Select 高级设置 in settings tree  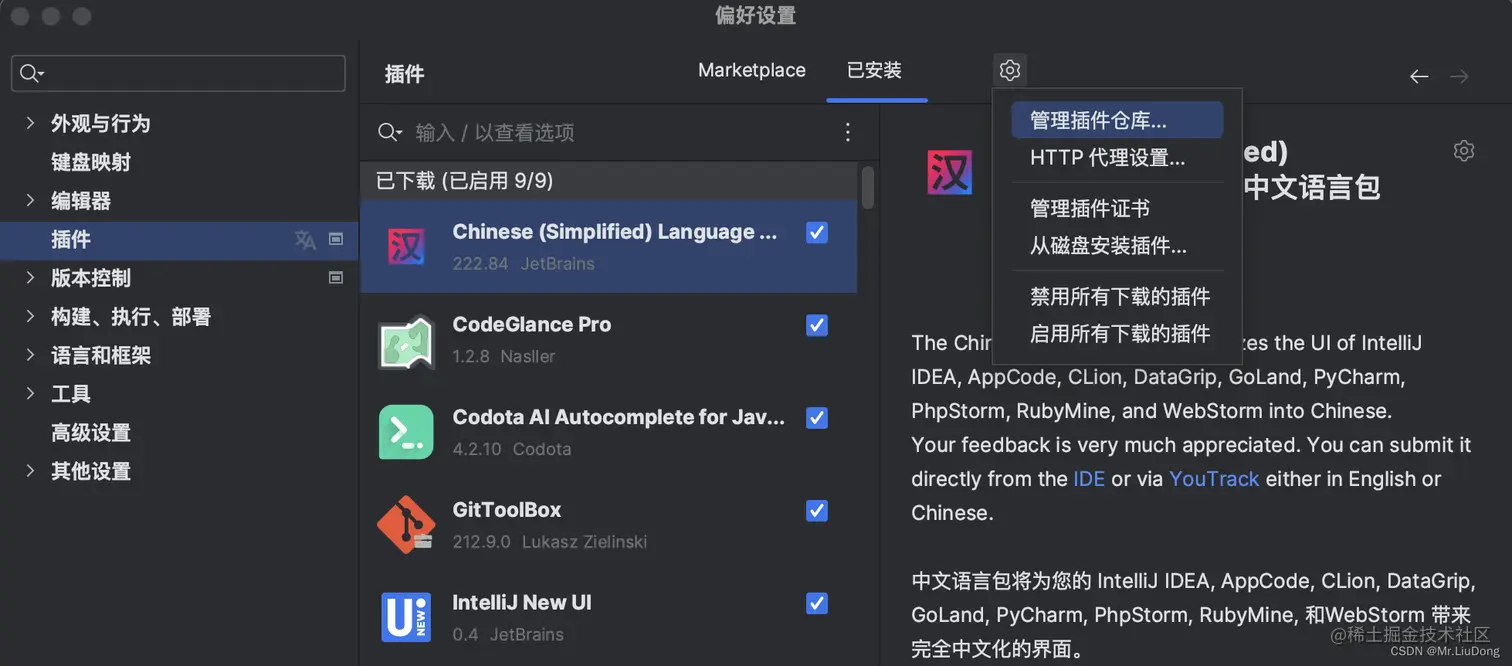(x=91, y=432)
